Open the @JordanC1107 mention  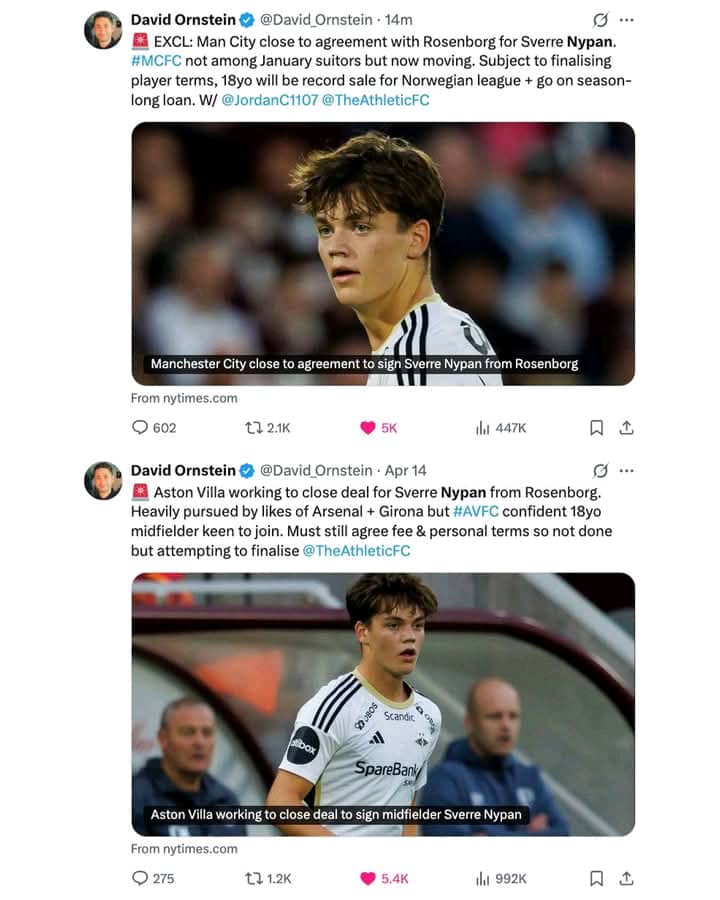[x=269, y=100]
